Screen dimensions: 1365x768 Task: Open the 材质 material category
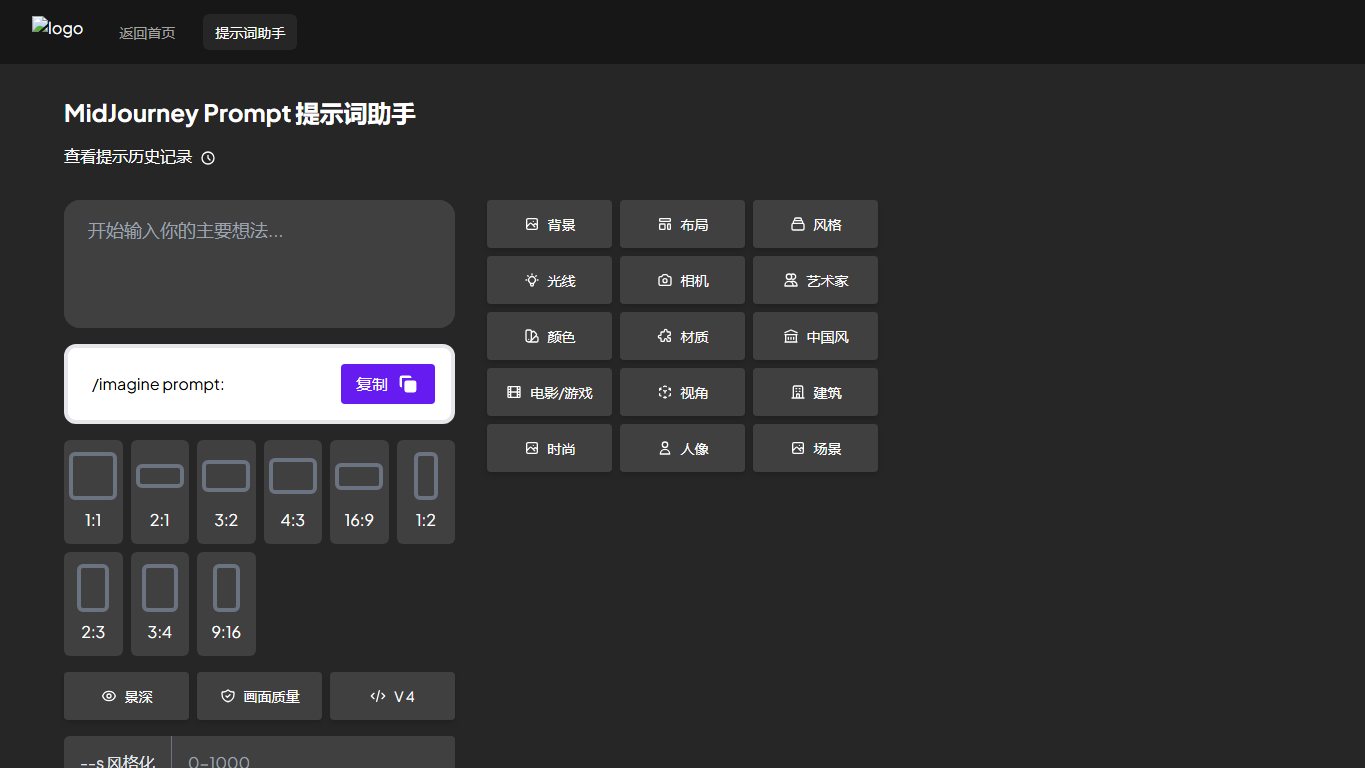click(682, 336)
